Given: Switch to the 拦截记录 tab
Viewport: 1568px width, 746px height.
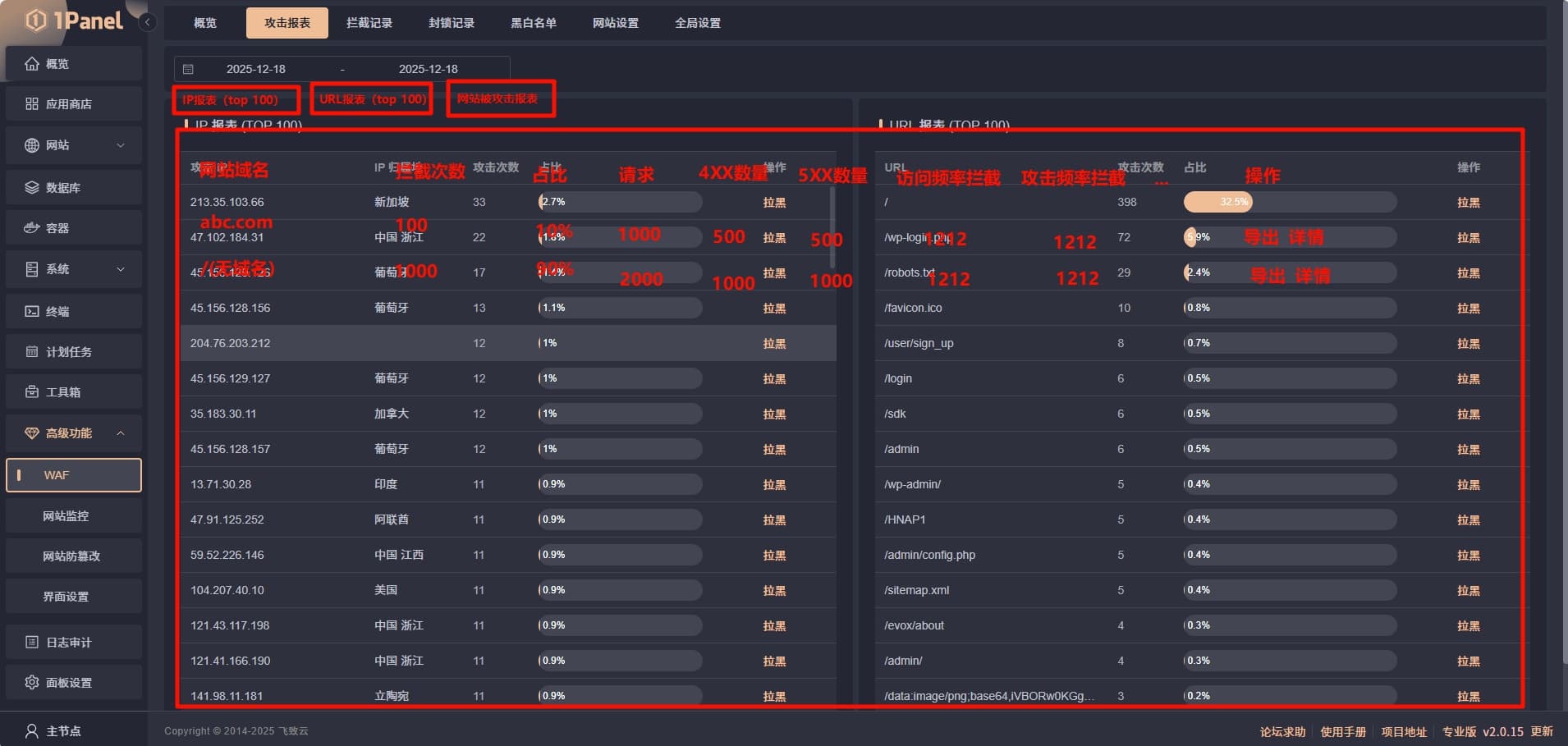Looking at the screenshot, I should tap(369, 23).
